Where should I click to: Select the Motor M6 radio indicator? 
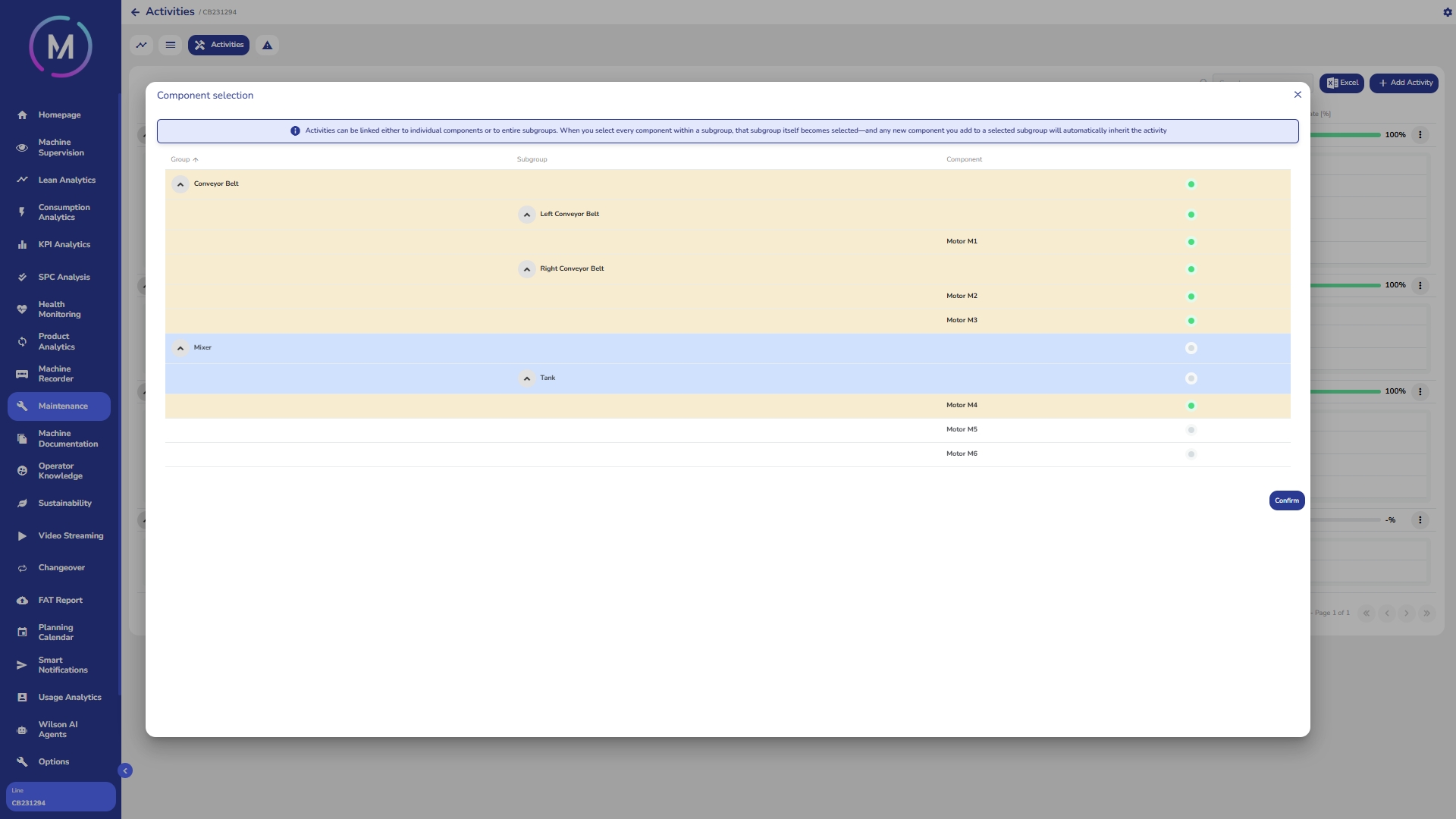tap(1191, 454)
